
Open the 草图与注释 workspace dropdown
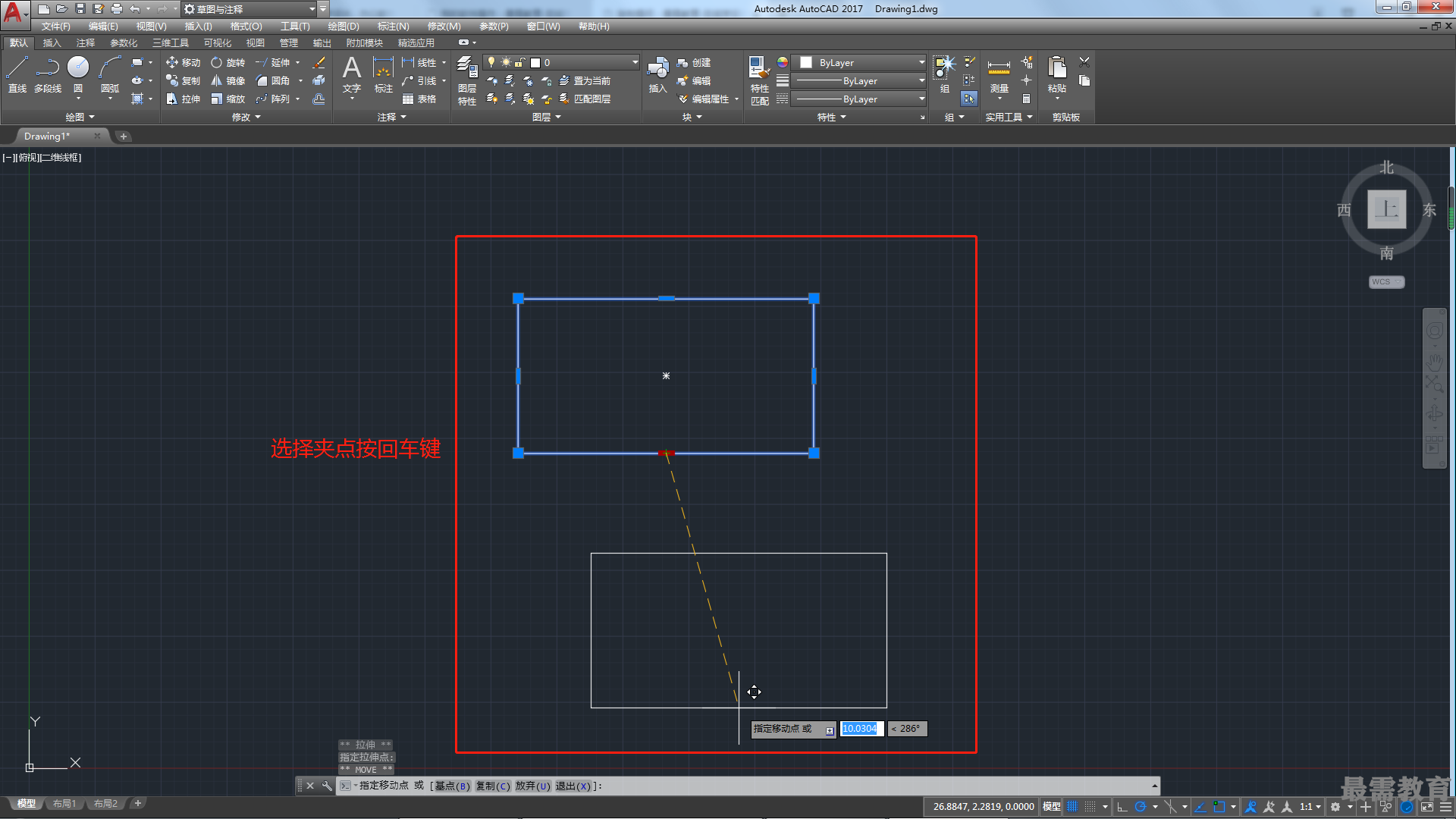(x=250, y=9)
